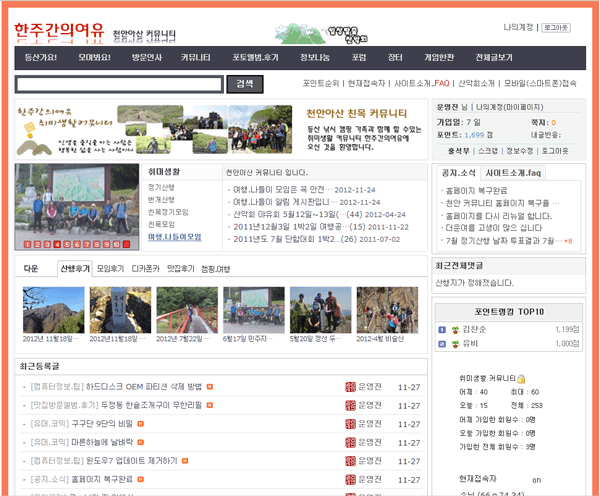Open 등산가요! in the navigation bar
600x496 pixels.
click(40, 58)
